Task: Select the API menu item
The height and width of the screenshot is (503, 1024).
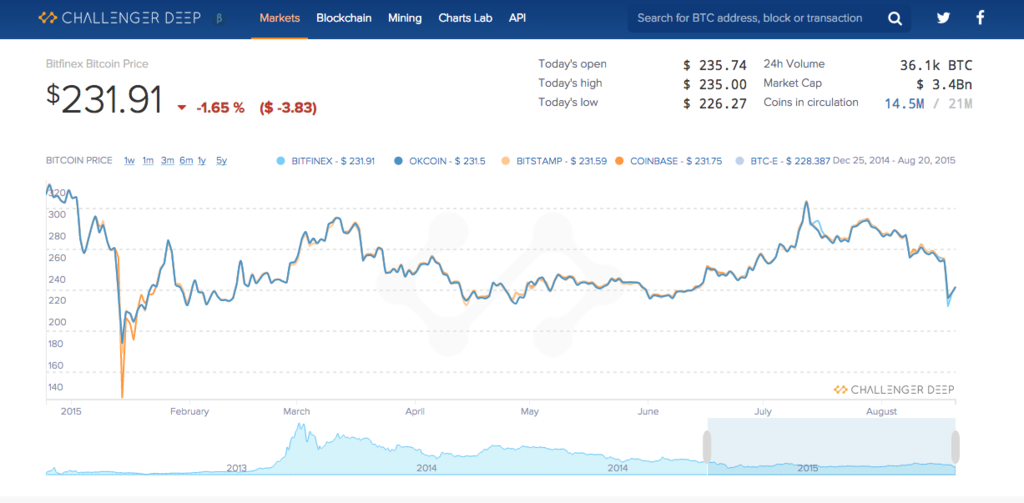Action: point(517,18)
